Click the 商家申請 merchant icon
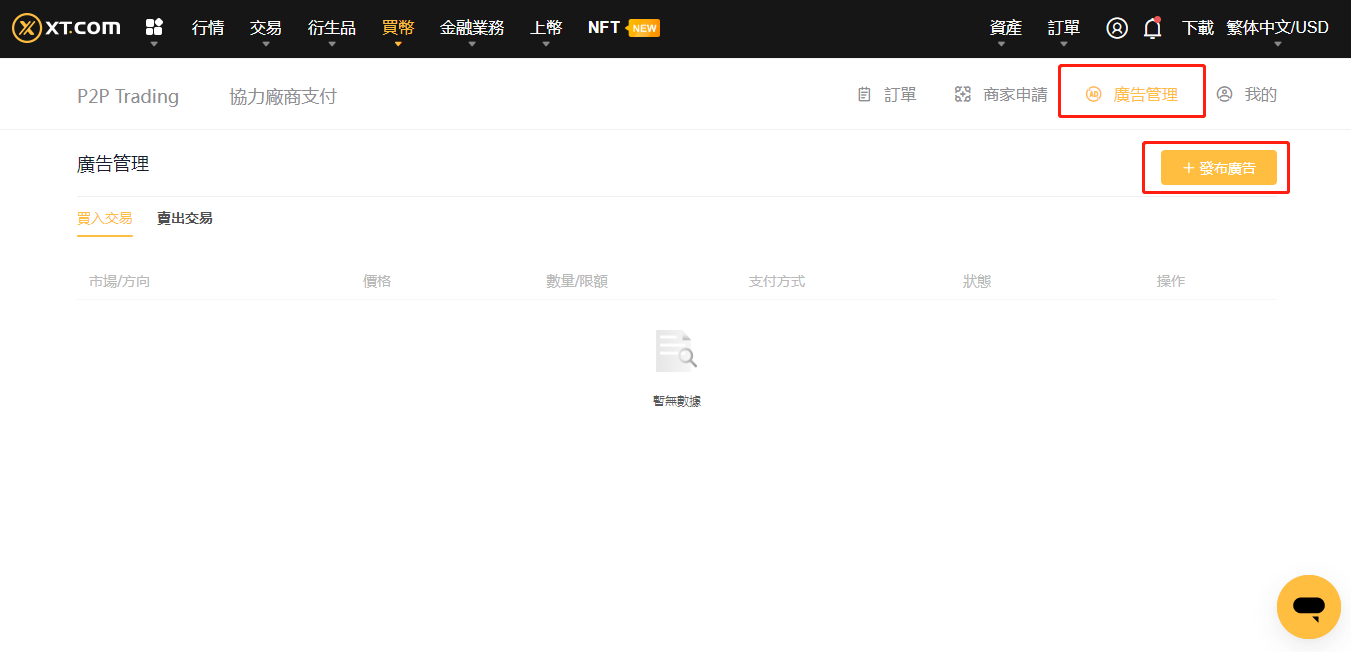This screenshot has width=1351, height=652. click(x=963, y=95)
